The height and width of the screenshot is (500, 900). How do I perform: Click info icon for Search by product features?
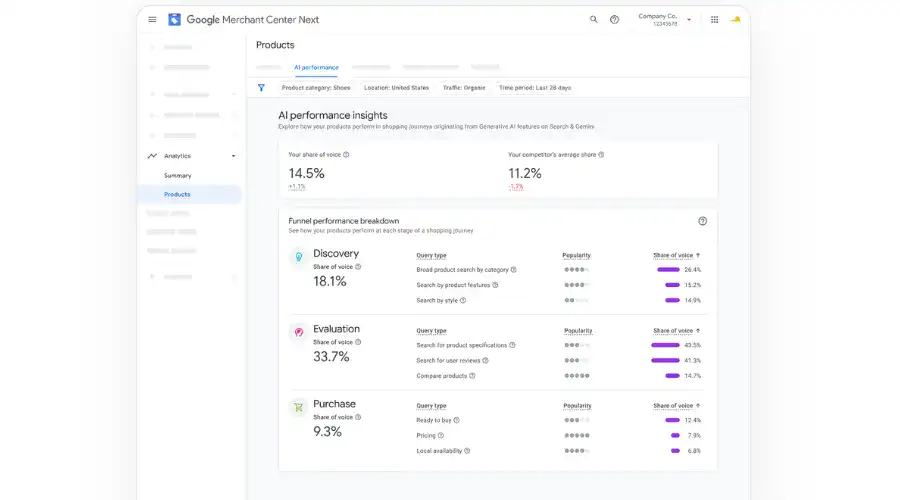coord(495,285)
